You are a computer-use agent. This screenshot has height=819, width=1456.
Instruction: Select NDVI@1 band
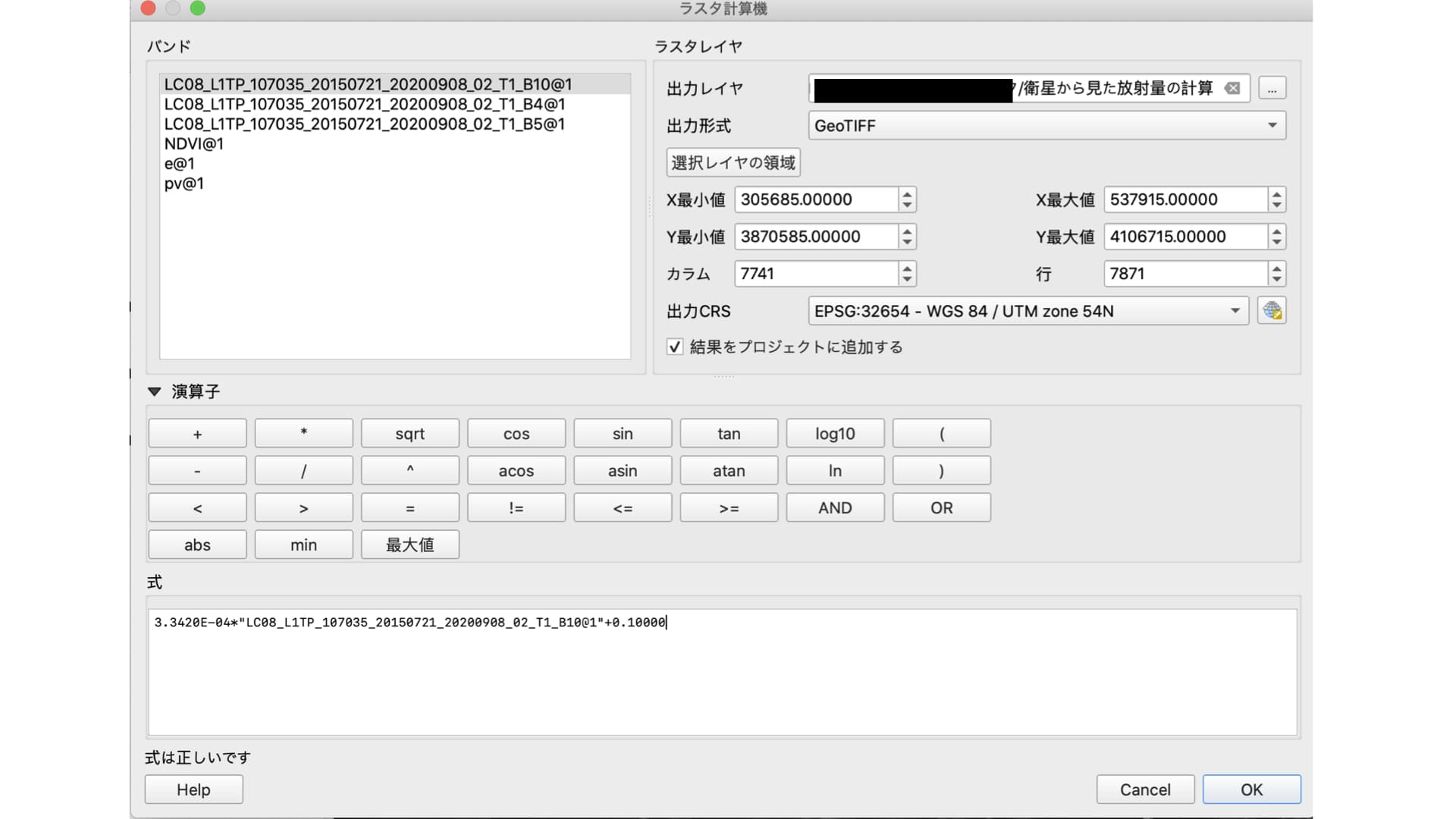395,143
